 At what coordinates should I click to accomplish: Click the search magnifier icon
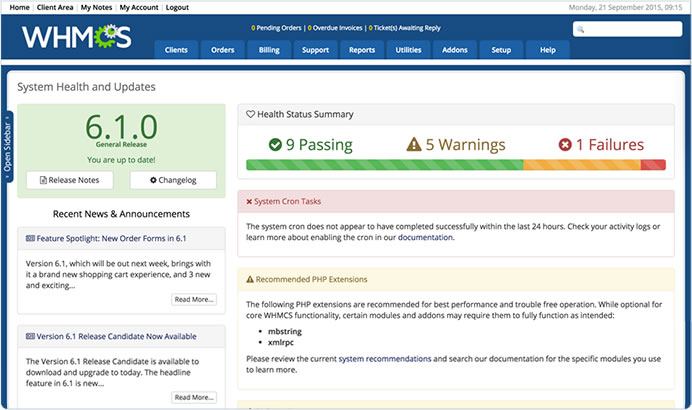(580, 30)
